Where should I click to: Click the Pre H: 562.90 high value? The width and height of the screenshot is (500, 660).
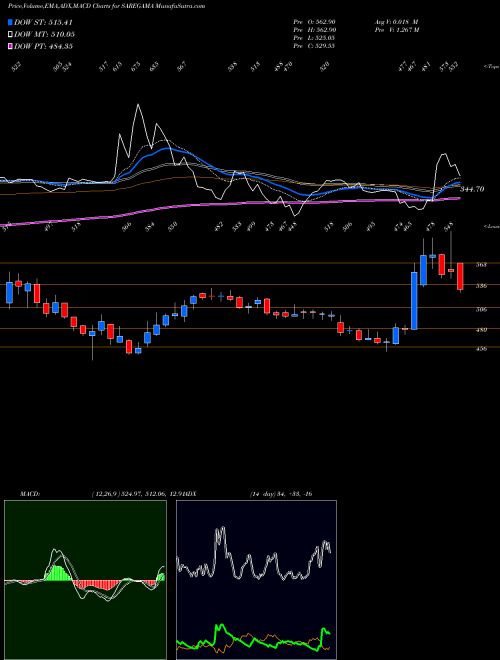click(314, 29)
